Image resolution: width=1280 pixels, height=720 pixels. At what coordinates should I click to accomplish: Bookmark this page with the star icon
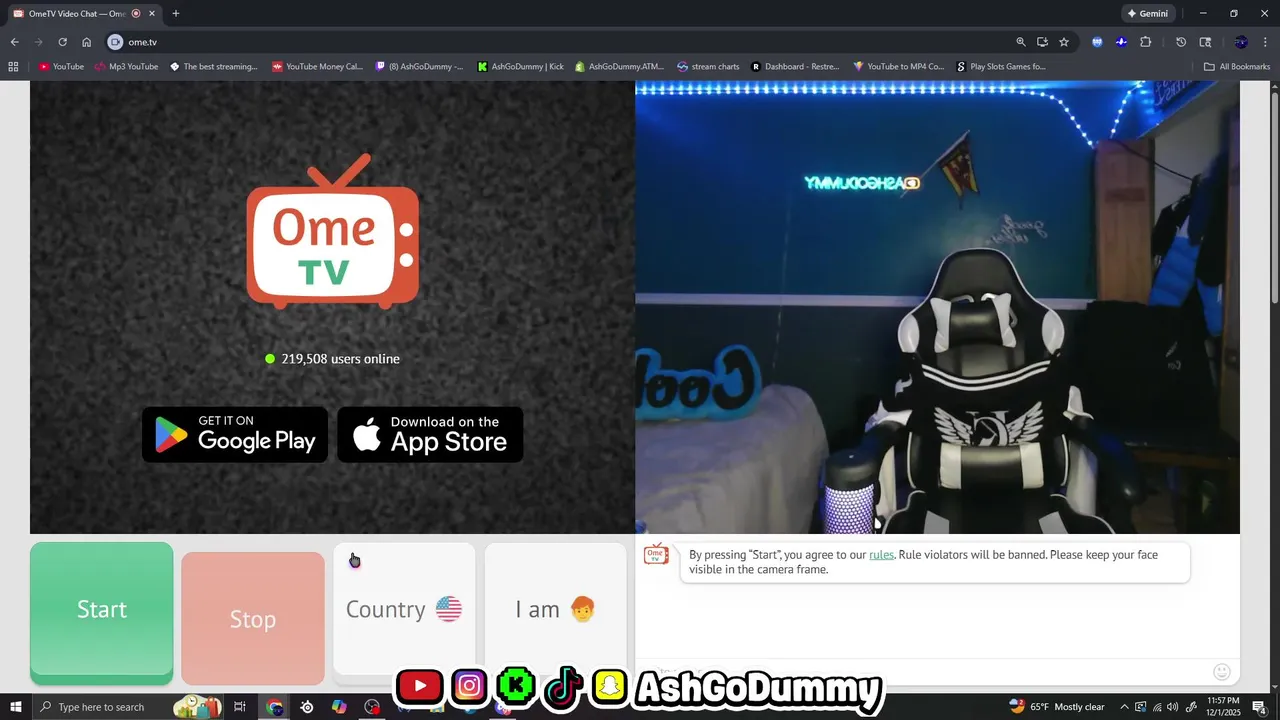(1064, 42)
